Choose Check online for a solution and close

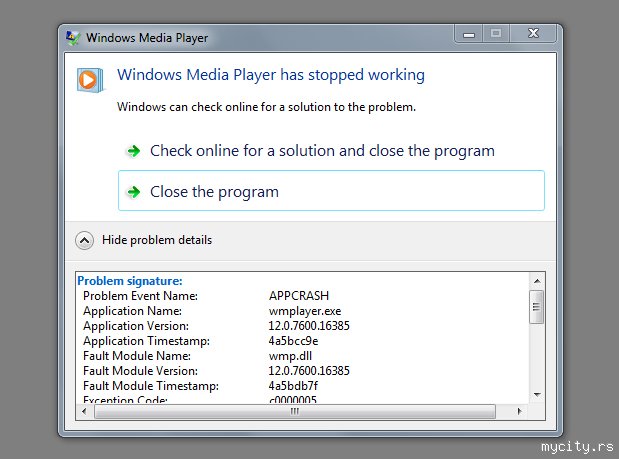tap(332, 151)
